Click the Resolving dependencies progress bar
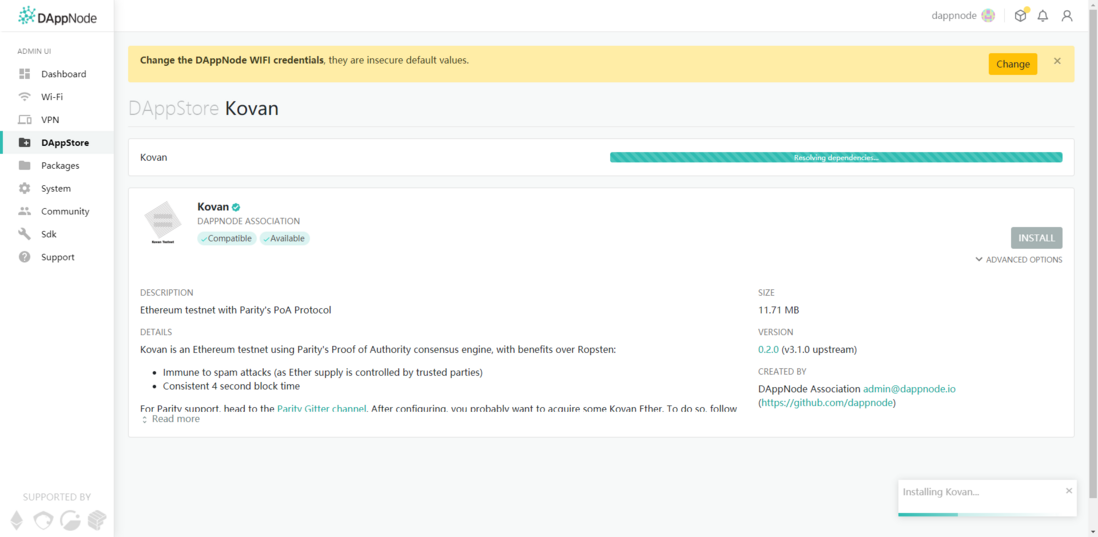This screenshot has height=537, width=1098. (836, 158)
